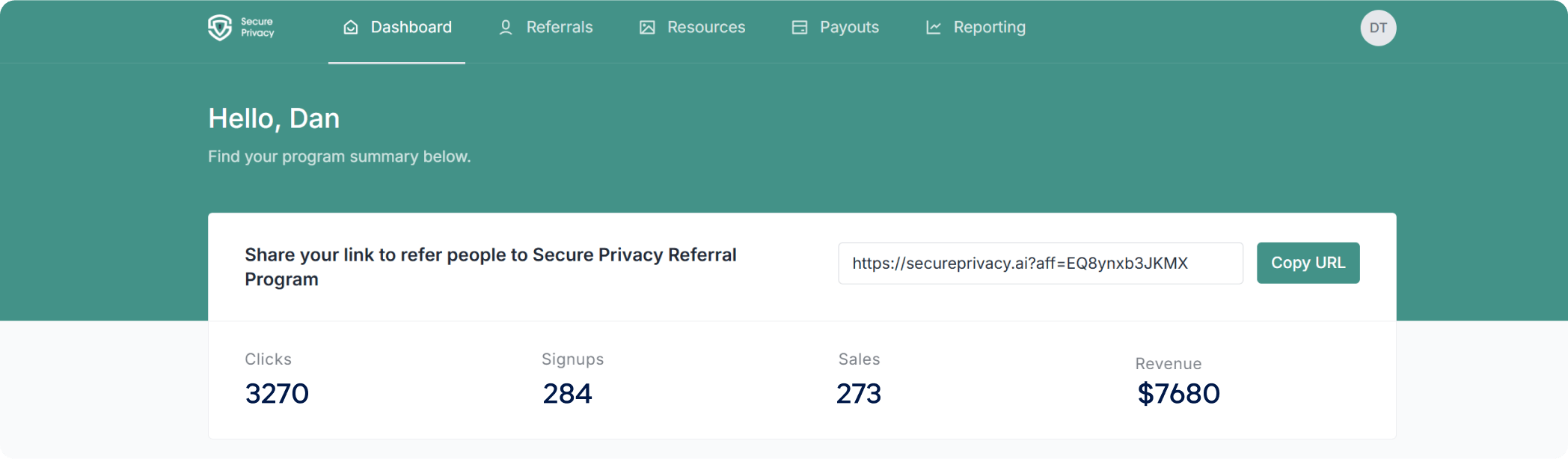Click the Payouts card icon

800,28
